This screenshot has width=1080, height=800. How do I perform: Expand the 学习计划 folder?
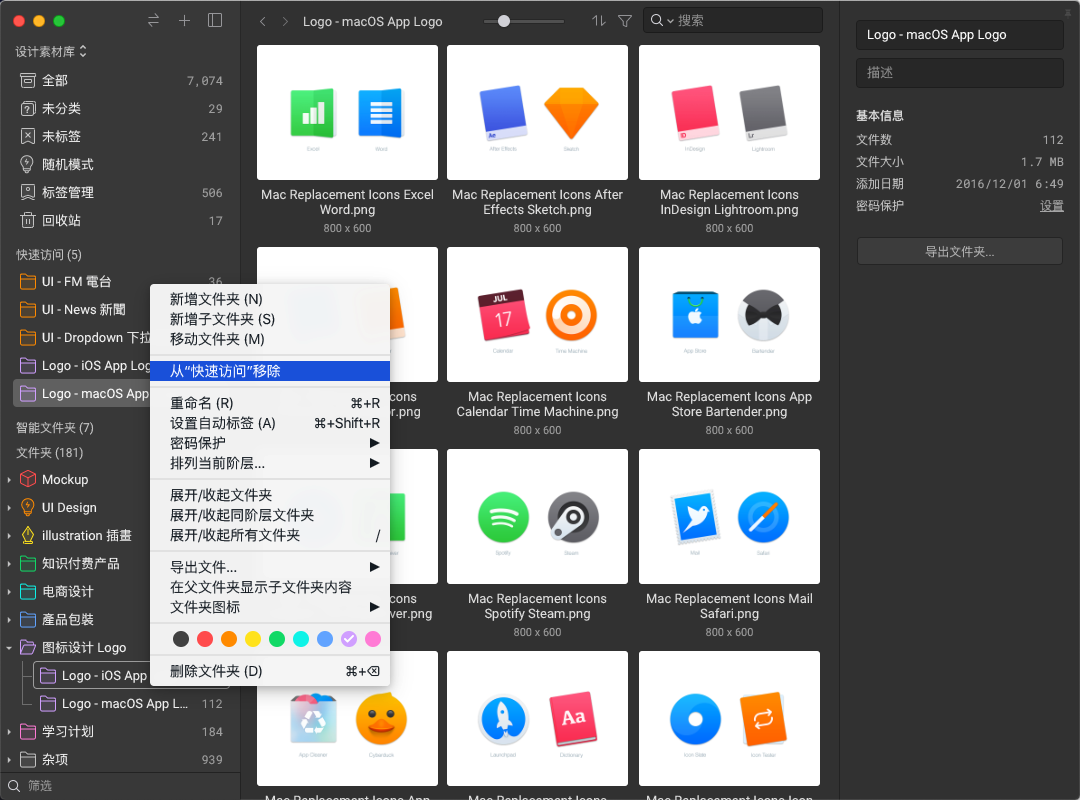click(x=9, y=732)
